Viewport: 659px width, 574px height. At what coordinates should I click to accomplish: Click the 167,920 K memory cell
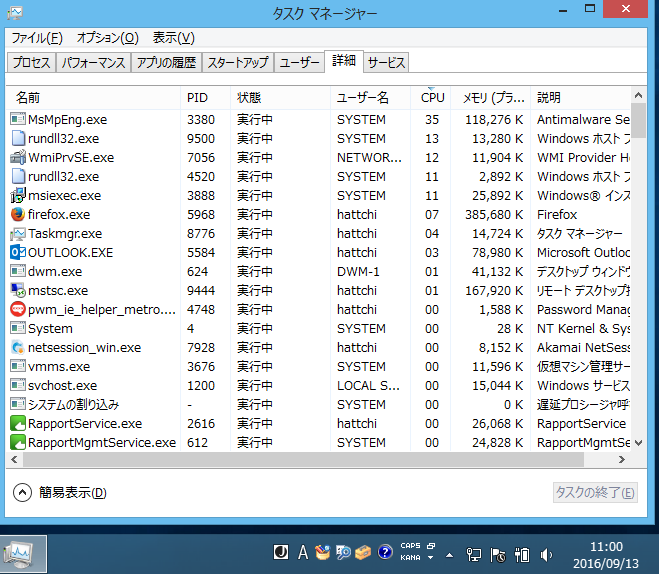494,290
